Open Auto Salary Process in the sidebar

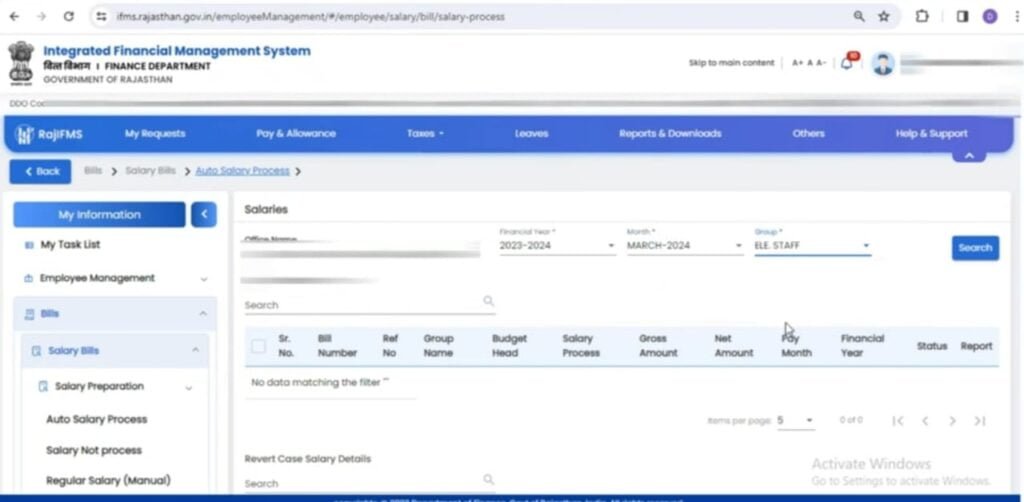(97, 419)
